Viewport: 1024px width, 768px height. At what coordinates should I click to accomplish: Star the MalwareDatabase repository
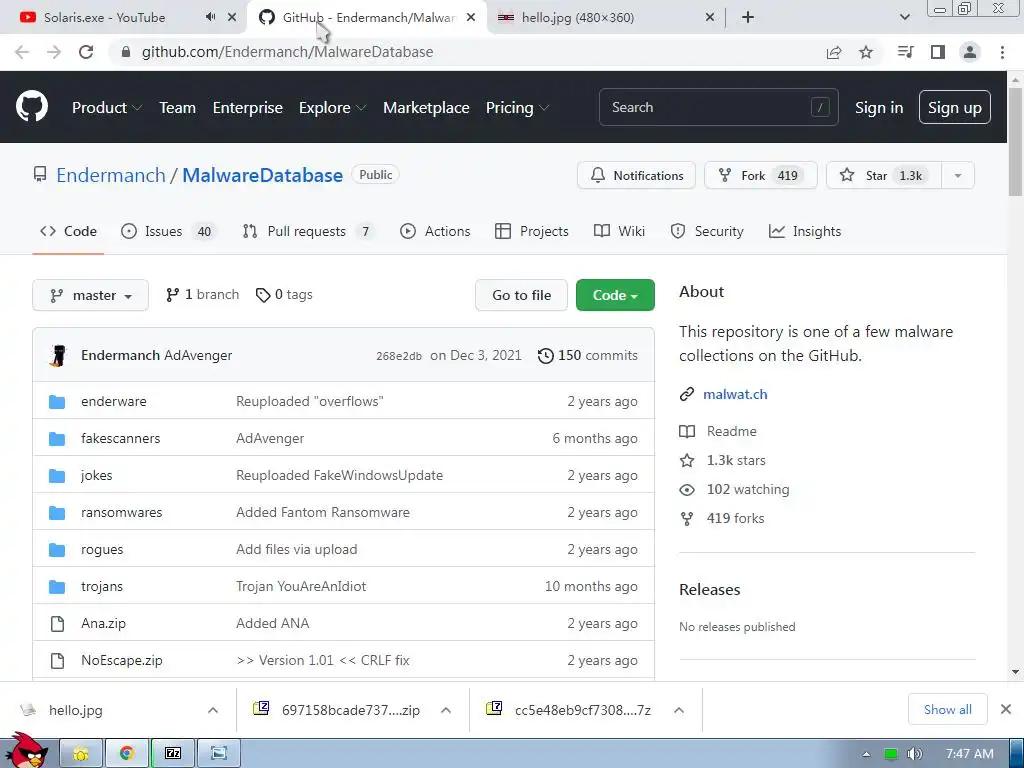[x=884, y=175]
